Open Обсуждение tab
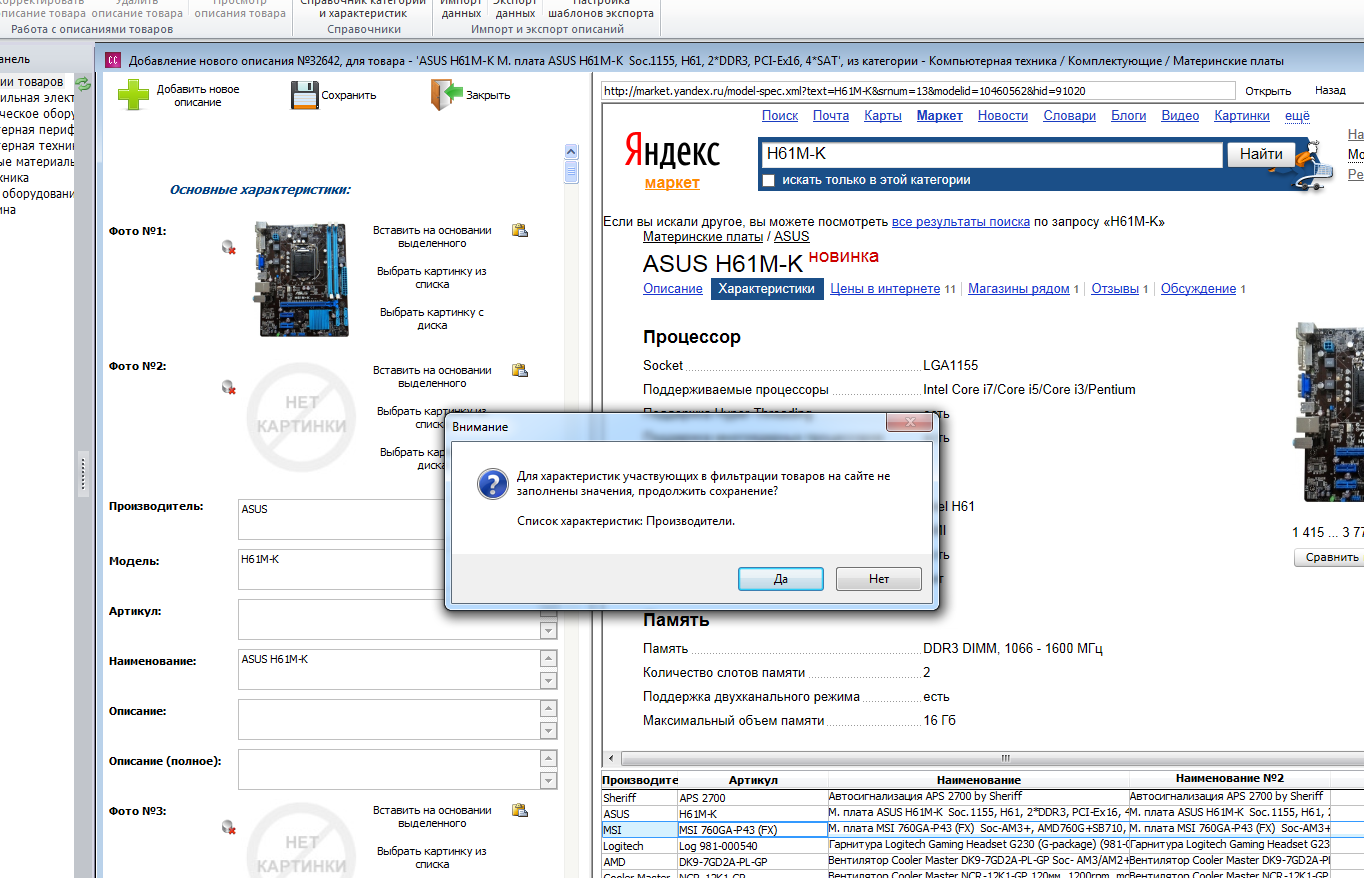The width and height of the screenshot is (1364, 878). (1198, 289)
